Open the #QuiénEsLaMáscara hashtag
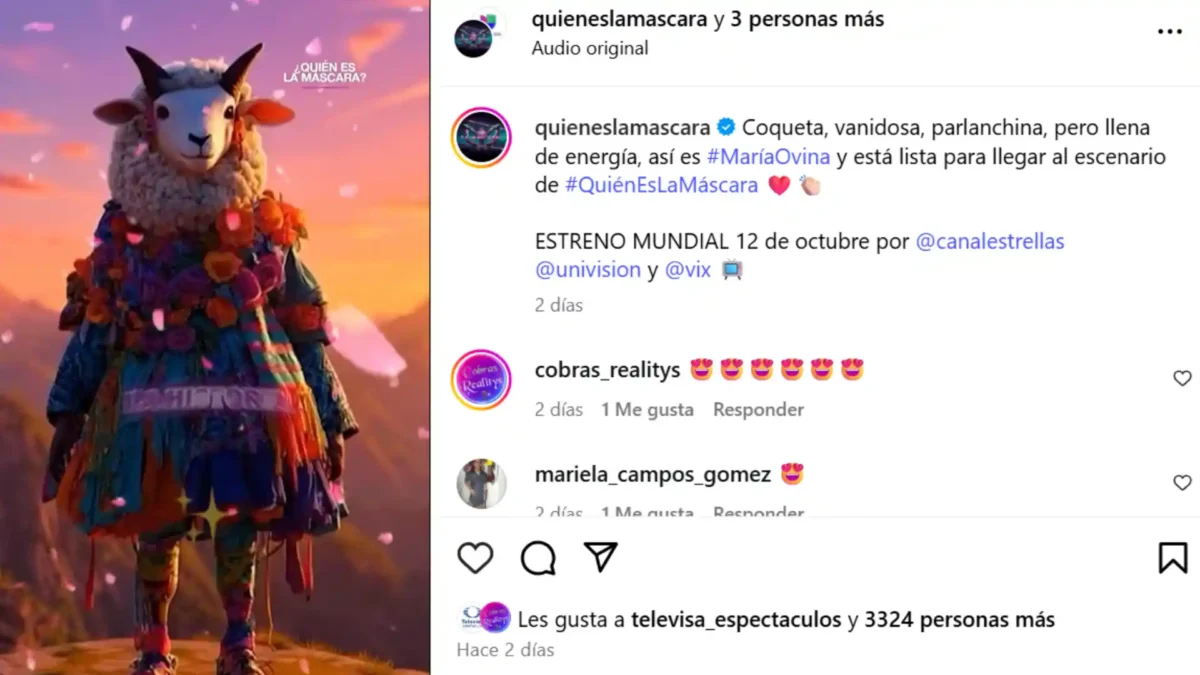Viewport: 1200px width, 675px height. click(x=662, y=185)
